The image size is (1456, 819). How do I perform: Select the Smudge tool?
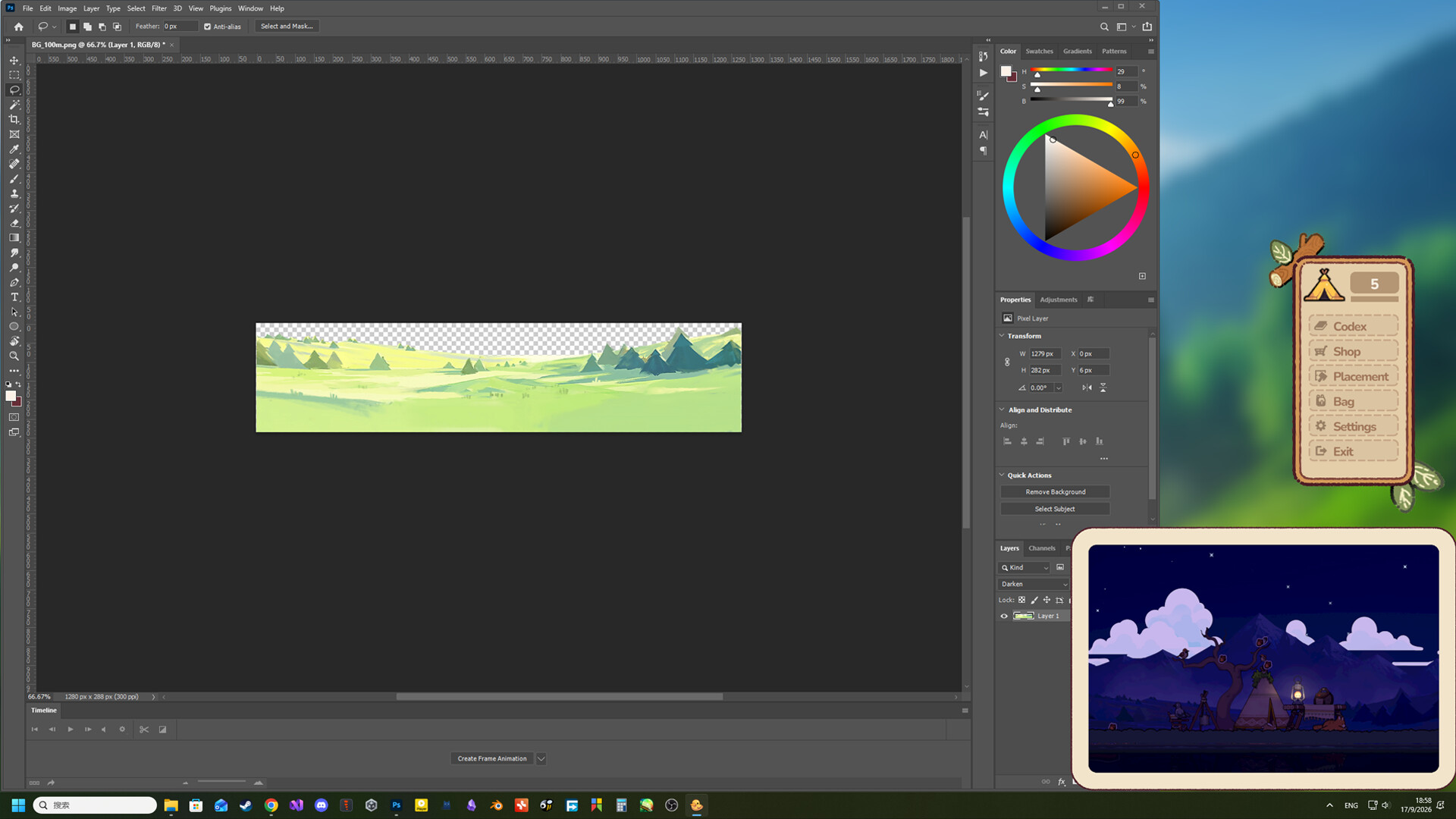coord(14,253)
